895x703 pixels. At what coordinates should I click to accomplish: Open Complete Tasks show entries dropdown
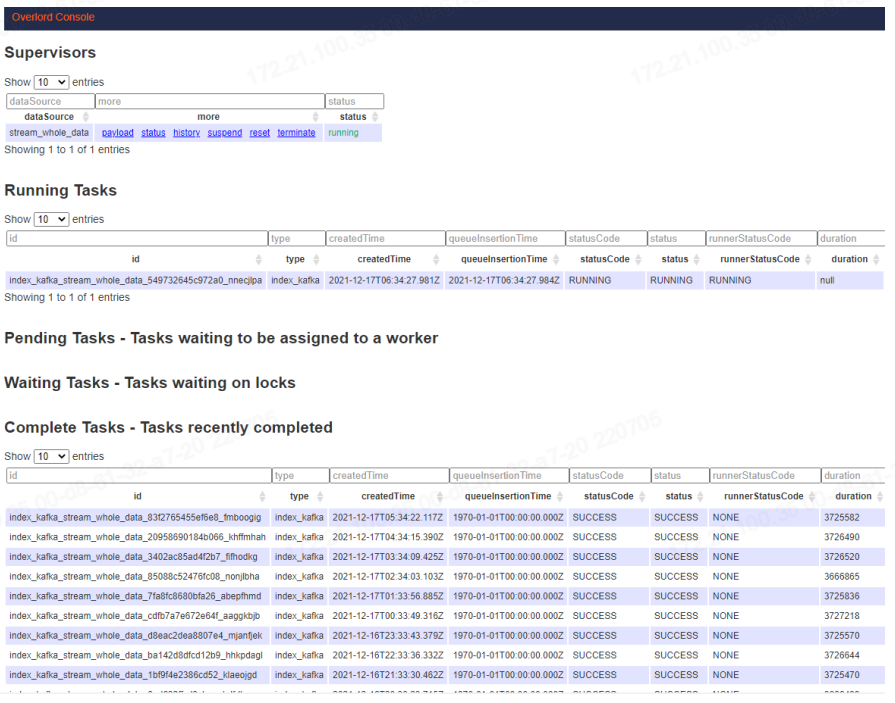(x=51, y=456)
